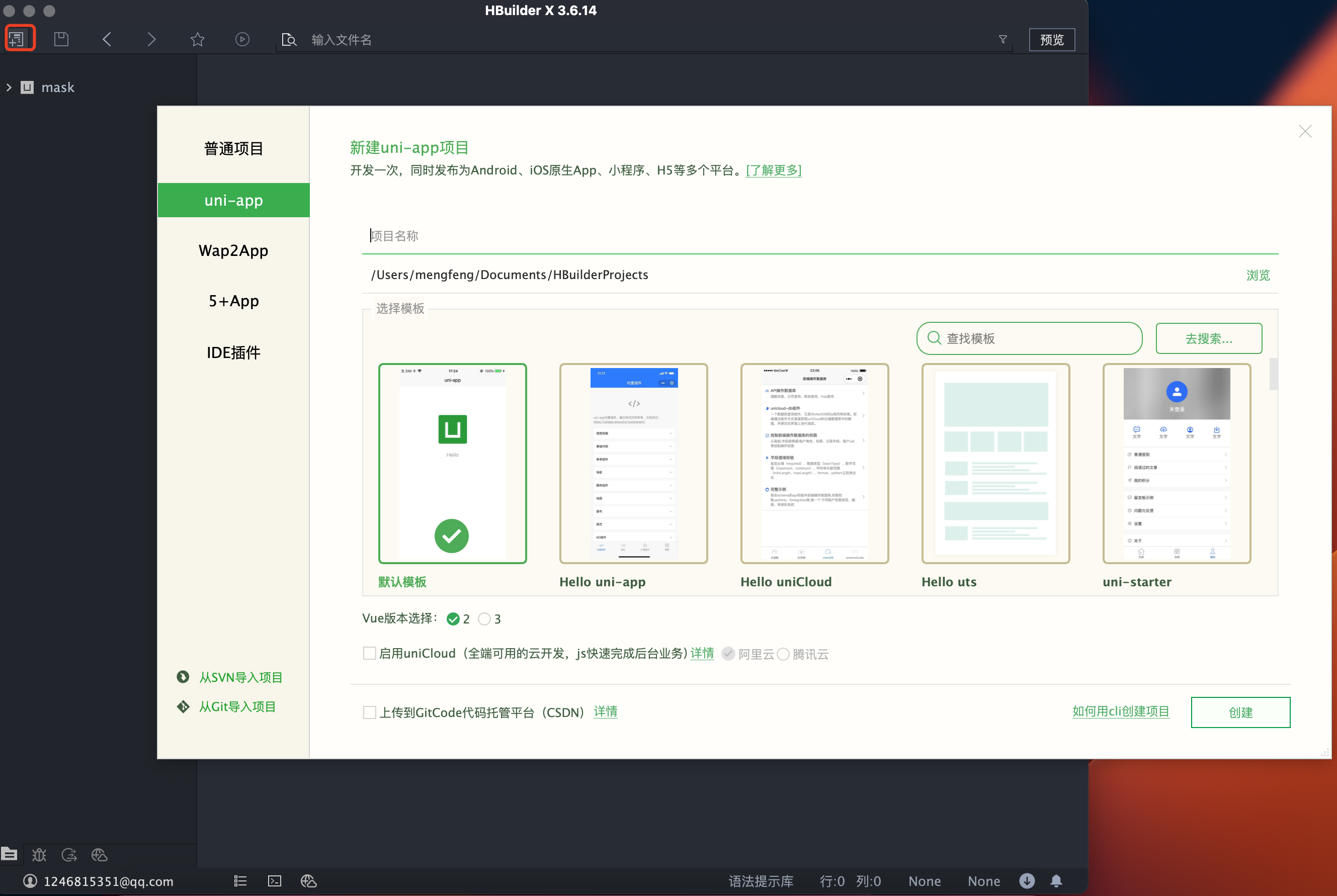The height and width of the screenshot is (896, 1337).
Task: Click the notification bell icon
Action: point(1056,881)
